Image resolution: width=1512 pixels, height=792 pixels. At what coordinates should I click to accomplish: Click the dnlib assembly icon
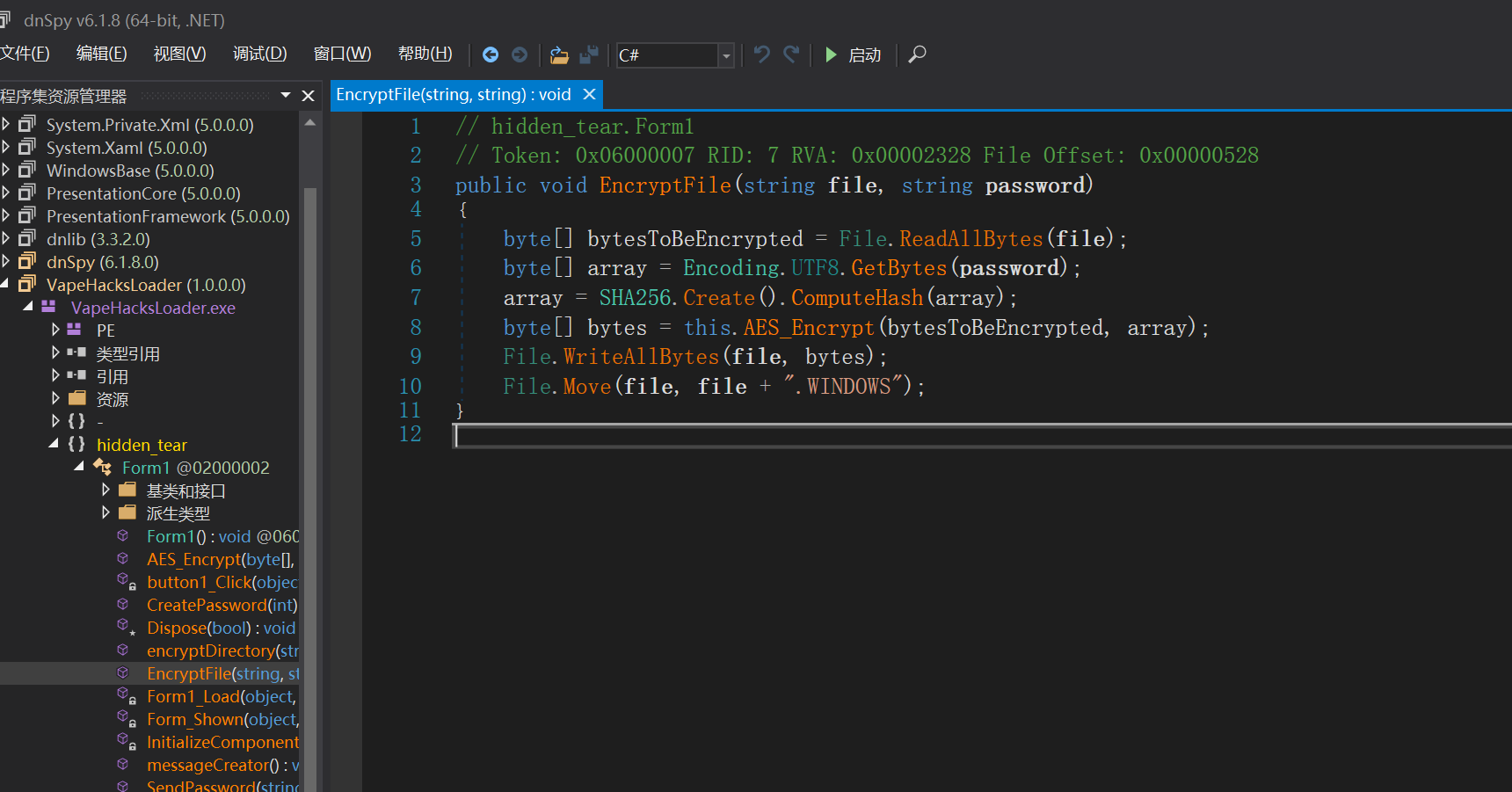(x=27, y=238)
